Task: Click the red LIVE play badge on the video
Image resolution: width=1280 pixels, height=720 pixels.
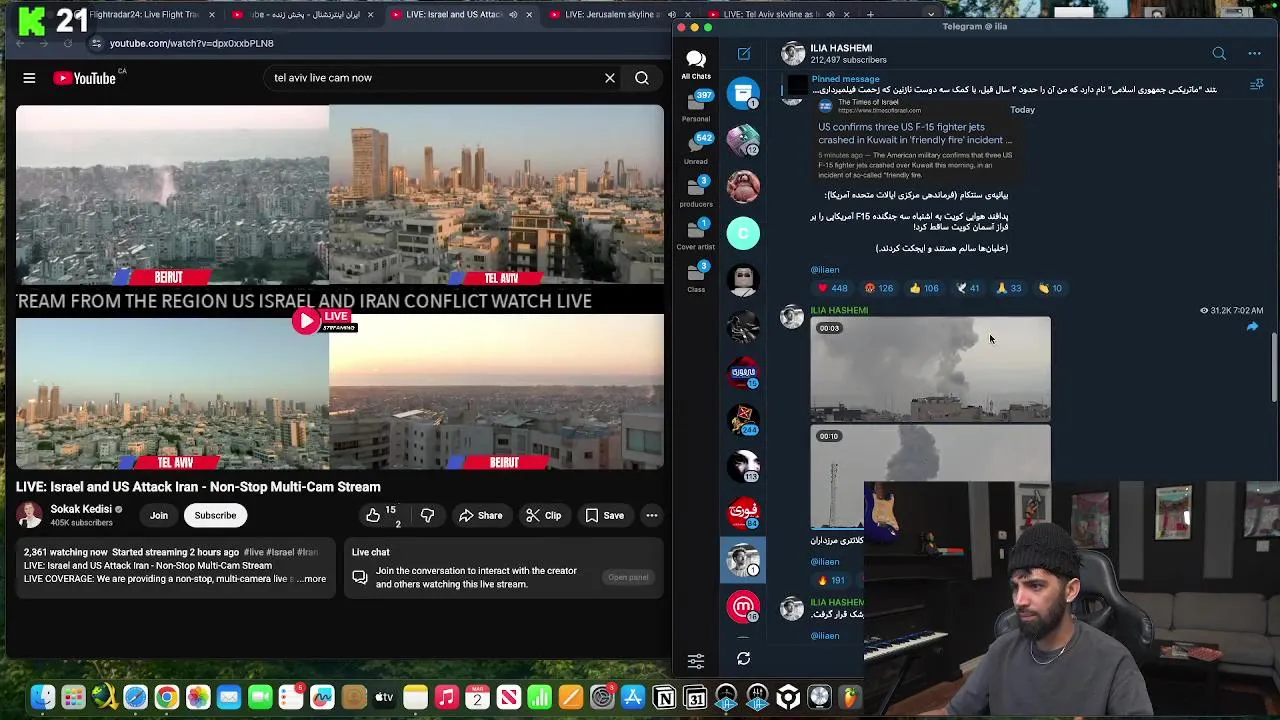Action: tap(324, 320)
